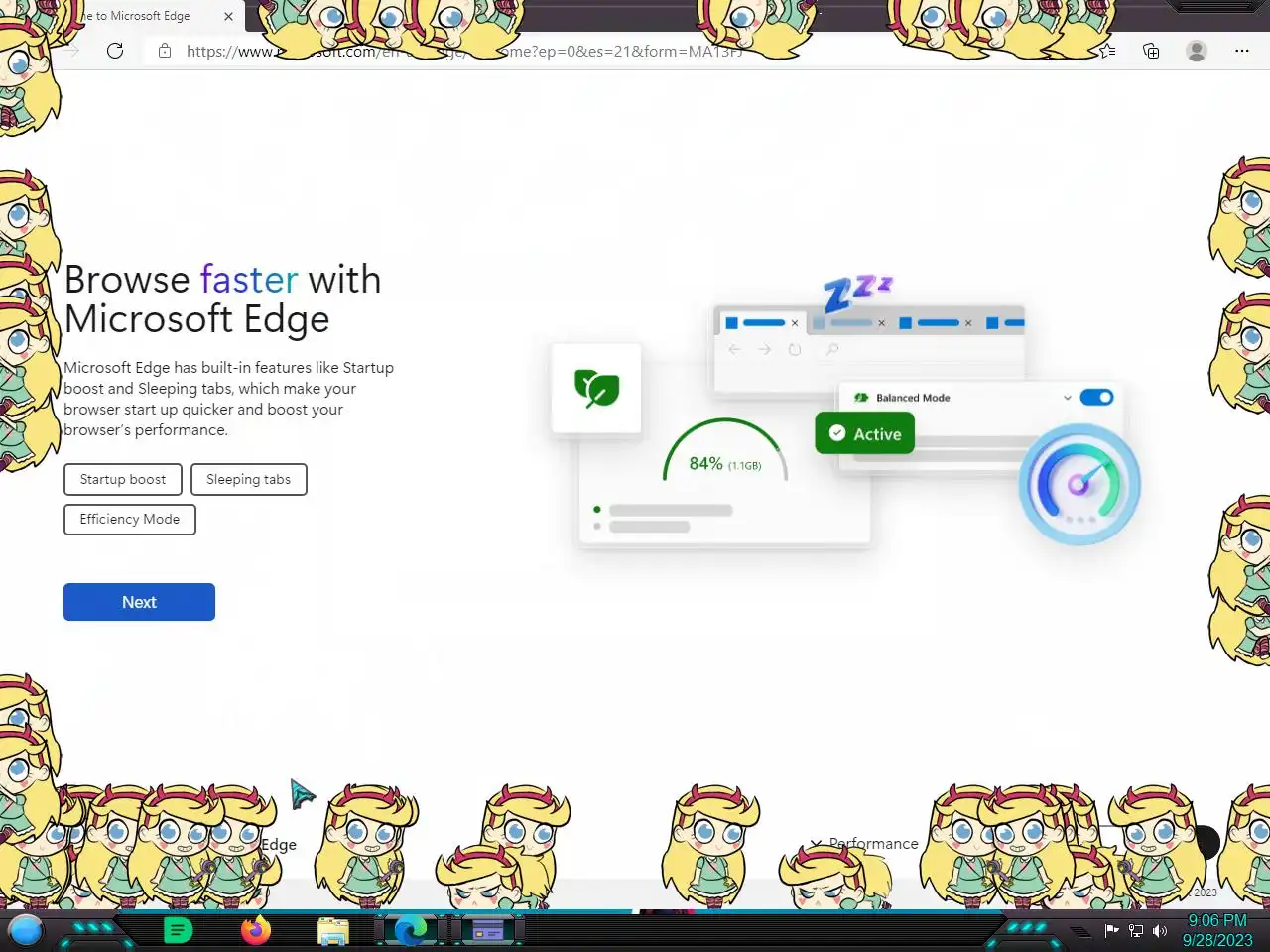
Task: Open the Settings and more ellipsis menu
Action: pyautogui.click(x=1242, y=51)
